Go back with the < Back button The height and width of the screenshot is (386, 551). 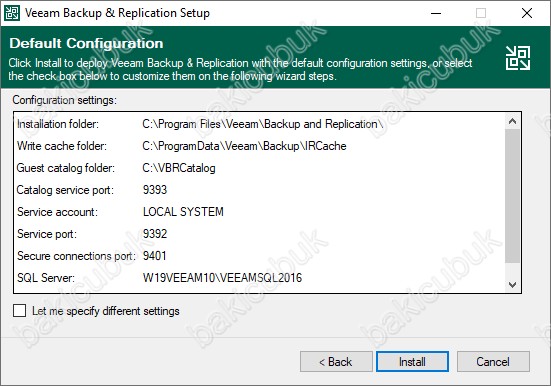click(336, 361)
